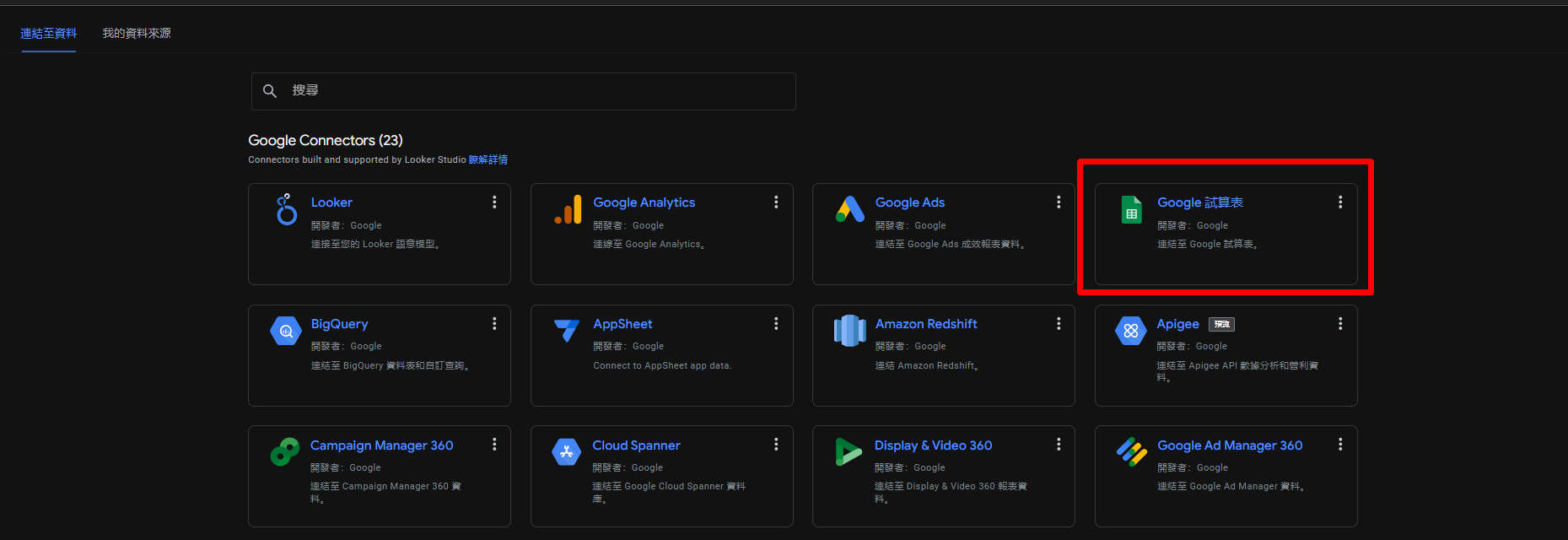
Task: Click text 連接至您的 Looker 語意模型
Action: tap(375, 244)
